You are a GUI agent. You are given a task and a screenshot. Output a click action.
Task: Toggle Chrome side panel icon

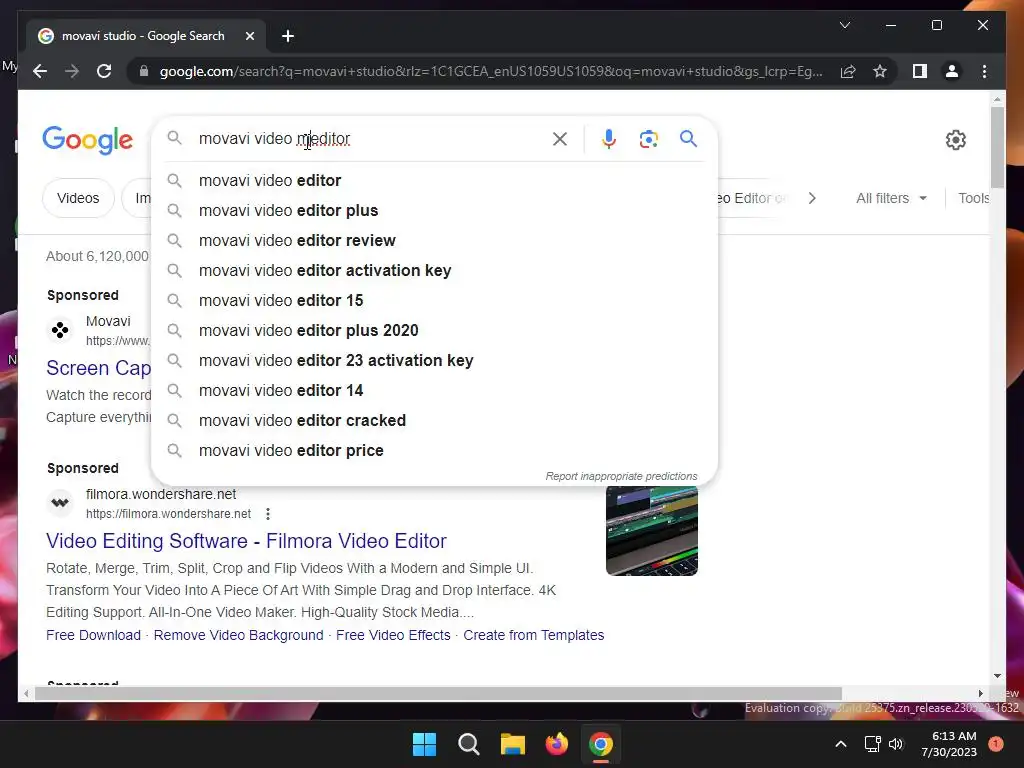tap(920, 71)
